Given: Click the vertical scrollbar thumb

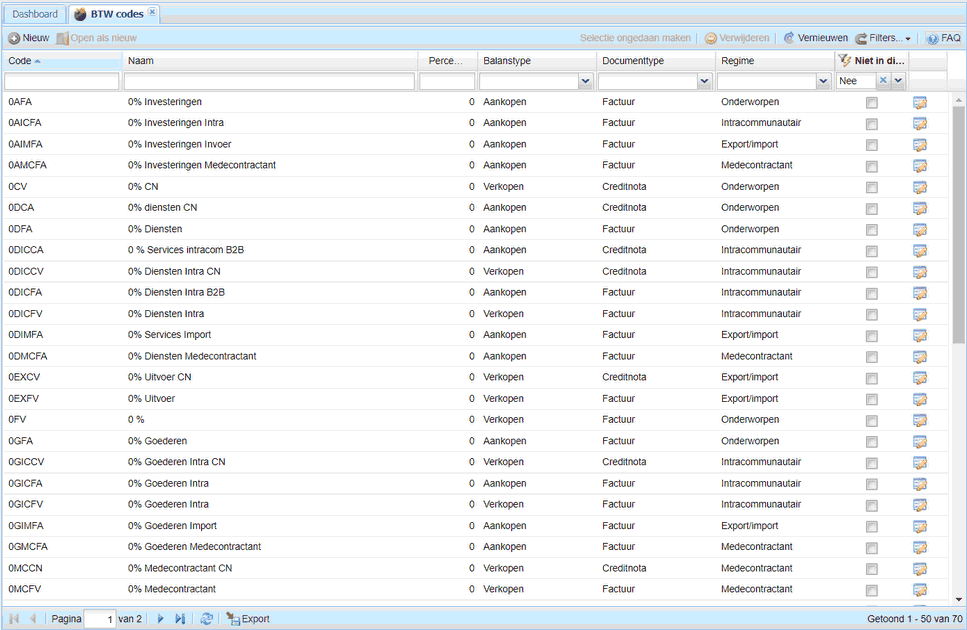Looking at the screenshot, I should click(x=958, y=225).
